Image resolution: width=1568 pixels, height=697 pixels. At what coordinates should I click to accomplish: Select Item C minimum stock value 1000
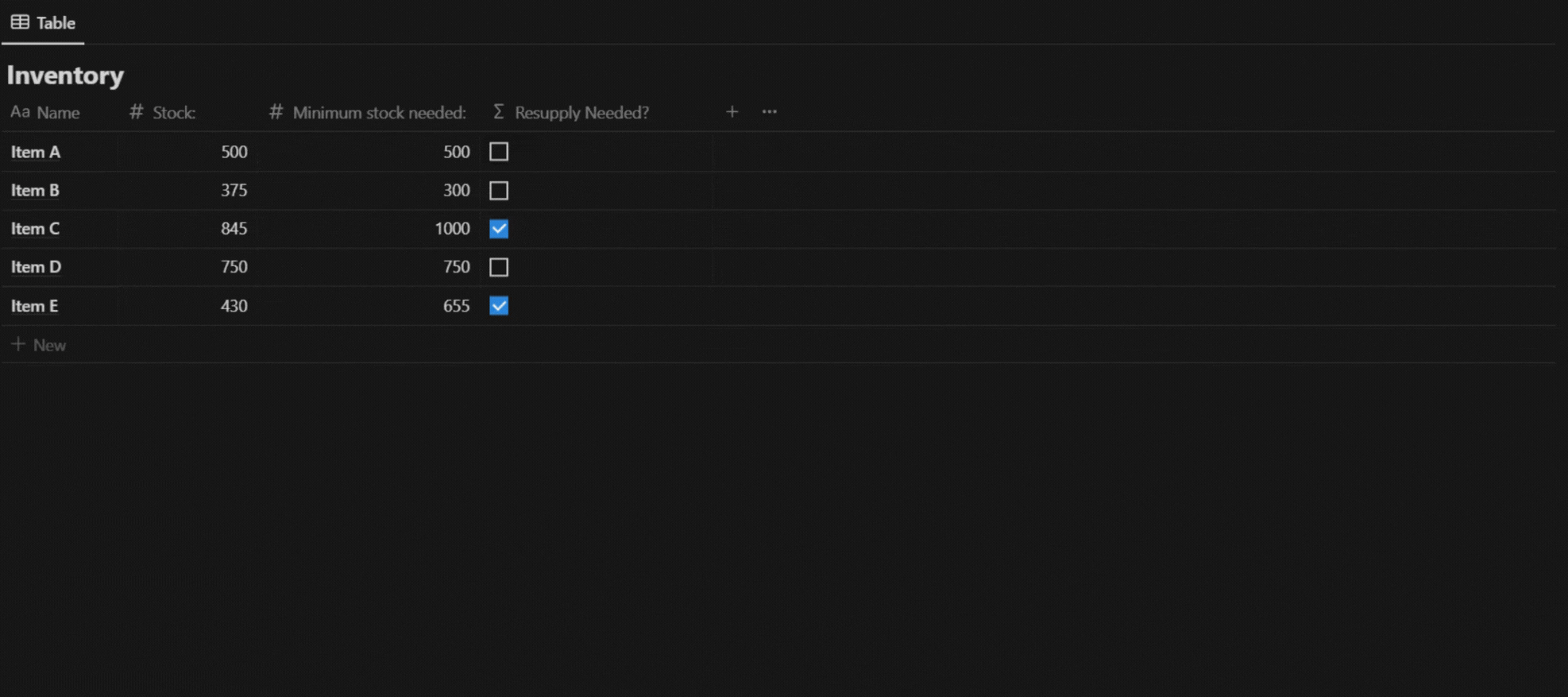pos(453,229)
